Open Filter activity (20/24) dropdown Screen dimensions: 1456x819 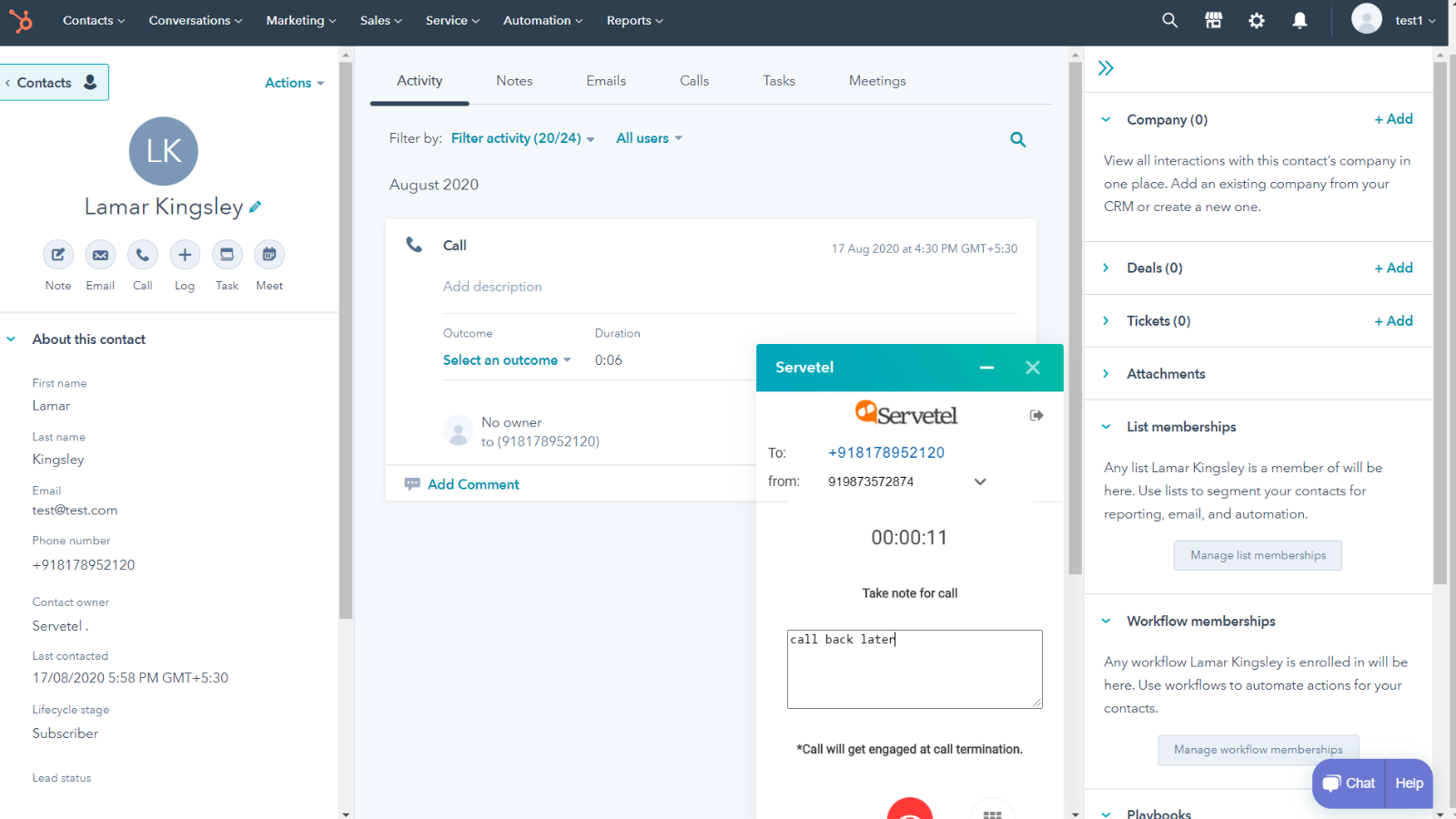pos(522,138)
